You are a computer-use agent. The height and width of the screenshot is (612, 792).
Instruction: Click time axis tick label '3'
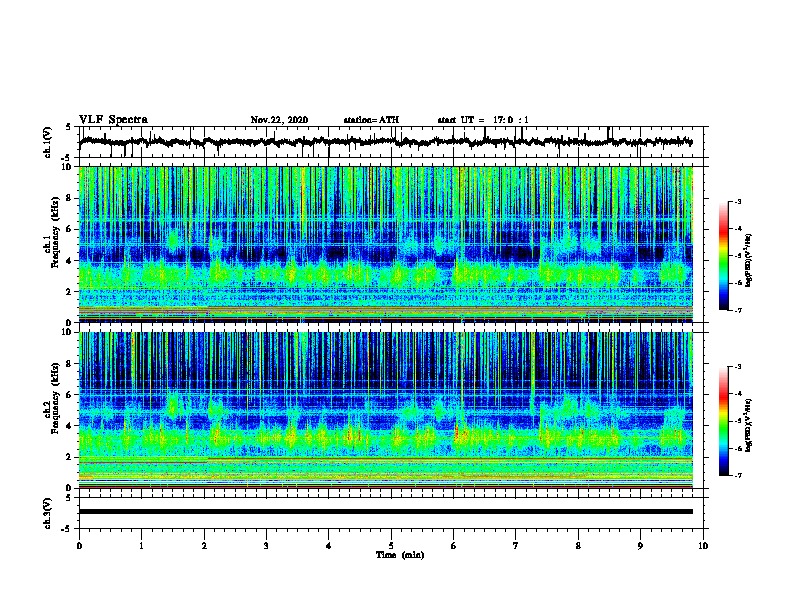[x=266, y=545]
